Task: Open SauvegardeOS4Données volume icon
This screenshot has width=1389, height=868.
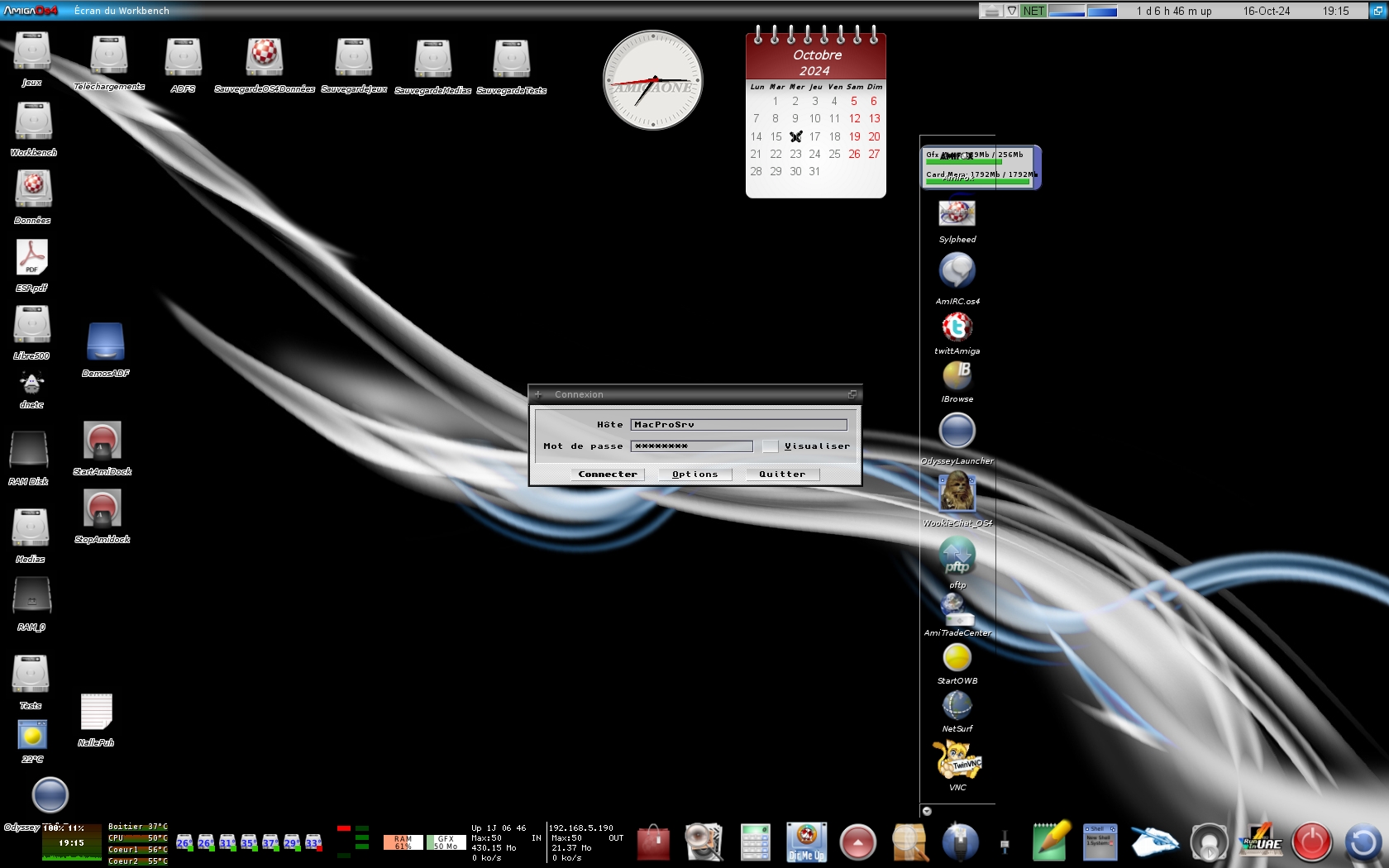Action: (x=265, y=58)
